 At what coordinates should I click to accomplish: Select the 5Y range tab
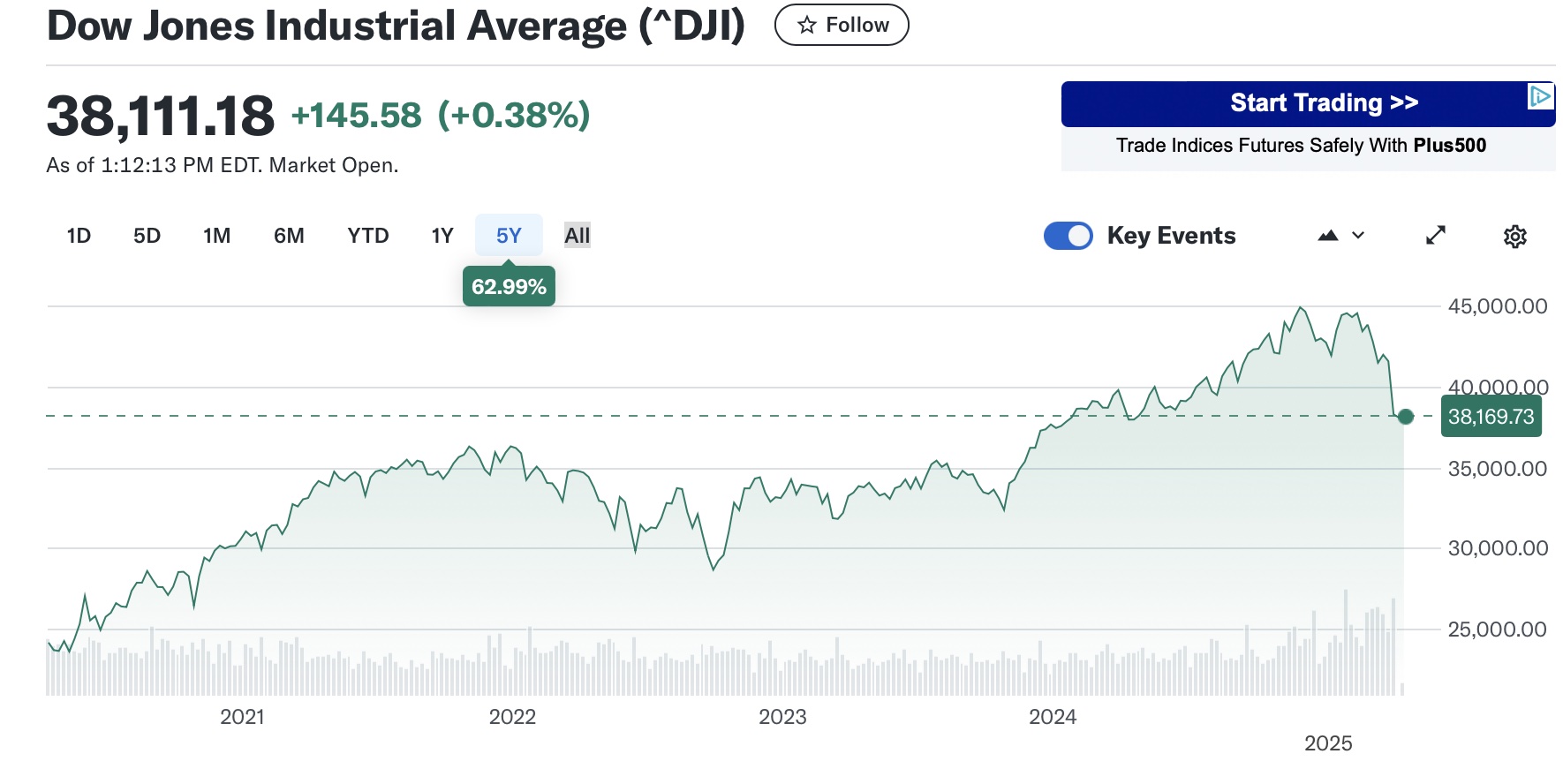(509, 236)
